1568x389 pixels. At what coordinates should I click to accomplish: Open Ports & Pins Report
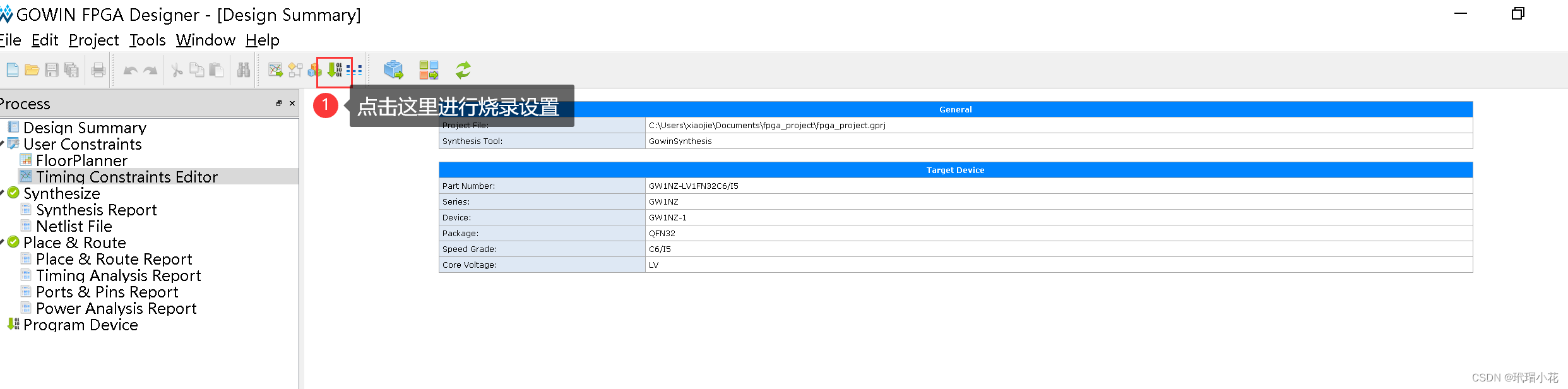(107, 292)
